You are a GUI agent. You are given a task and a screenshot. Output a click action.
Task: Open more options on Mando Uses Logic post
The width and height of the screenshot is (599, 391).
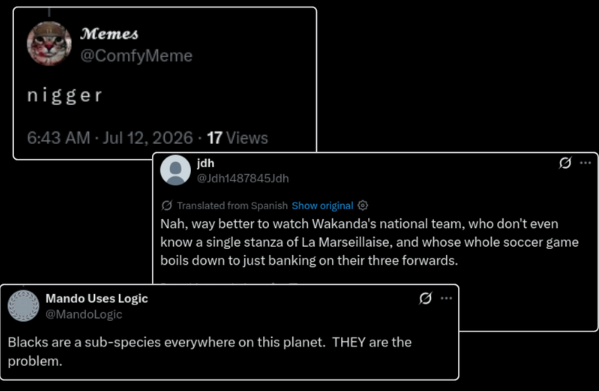click(x=447, y=298)
